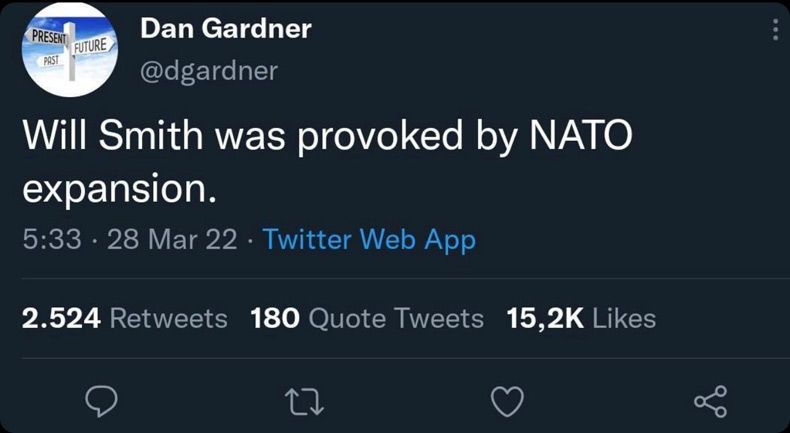Click the word 'expansion.' in the tweet
Image resolution: width=790 pixels, height=433 pixels.
[x=120, y=188]
